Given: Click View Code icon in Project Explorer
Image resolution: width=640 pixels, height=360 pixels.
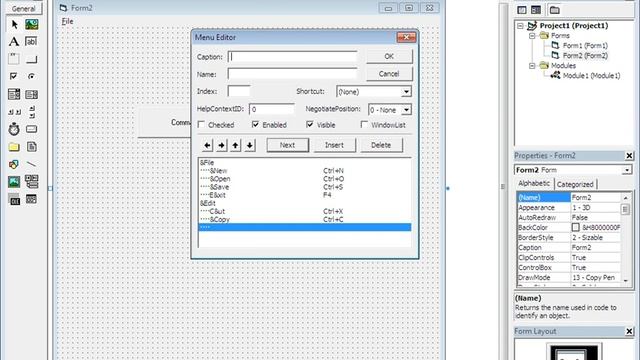Looking at the screenshot, I should coord(522,10).
